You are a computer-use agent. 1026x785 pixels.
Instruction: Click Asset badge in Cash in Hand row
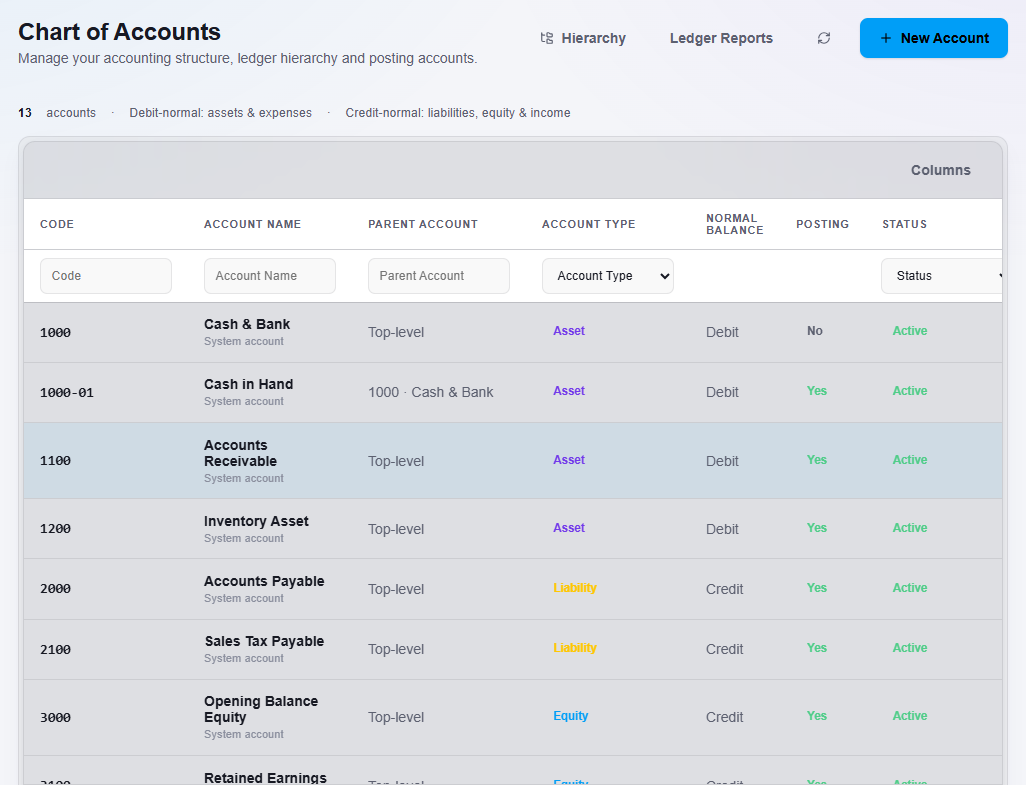569,391
